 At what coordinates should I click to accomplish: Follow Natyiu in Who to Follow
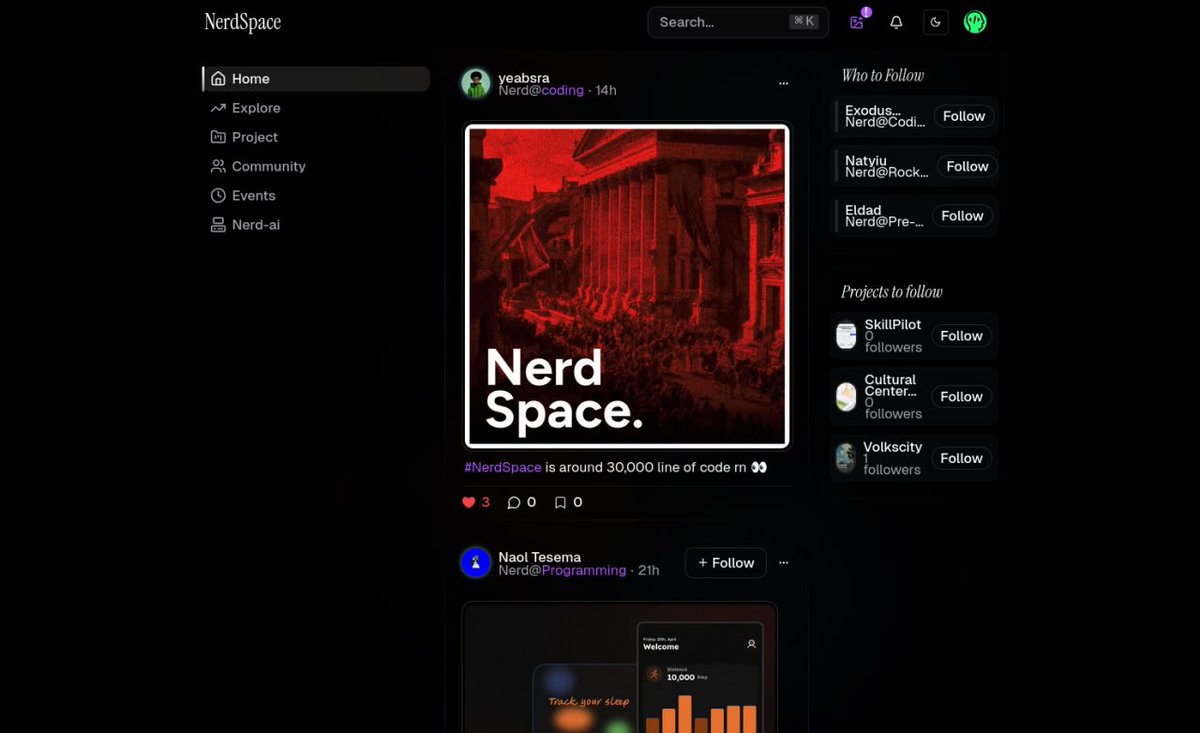click(x=967, y=166)
